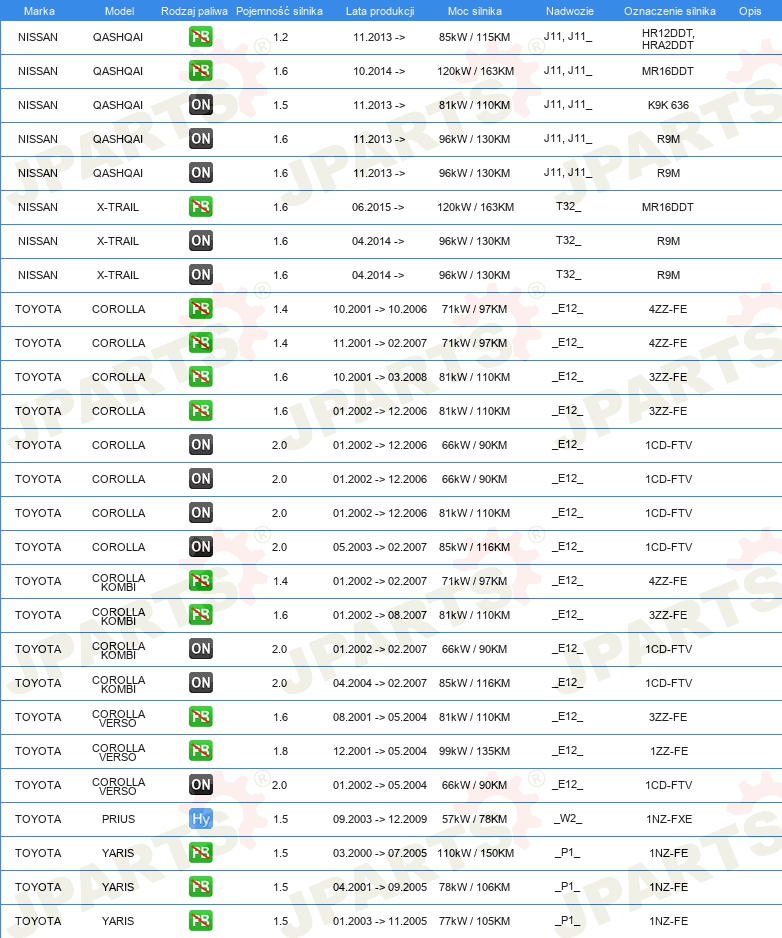Click petrol icon in Corolla Verso 1.8 row

[200, 751]
